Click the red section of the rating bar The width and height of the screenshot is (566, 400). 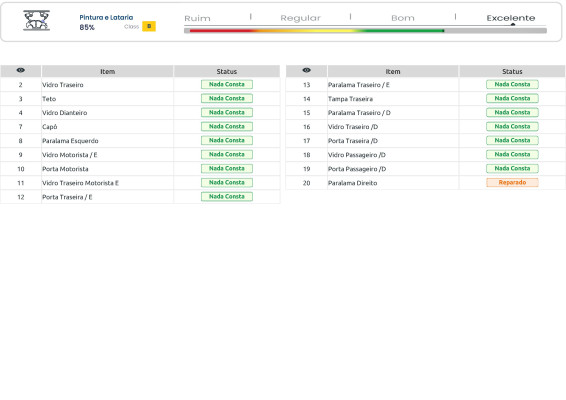tap(220, 31)
